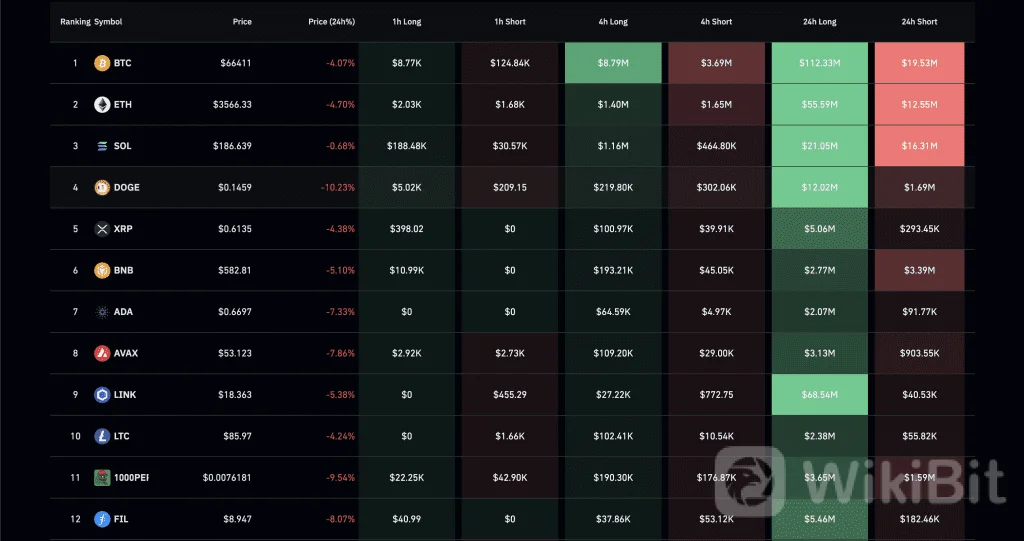Sort by the Price column header
This screenshot has height=541, width=1024.
pos(242,21)
